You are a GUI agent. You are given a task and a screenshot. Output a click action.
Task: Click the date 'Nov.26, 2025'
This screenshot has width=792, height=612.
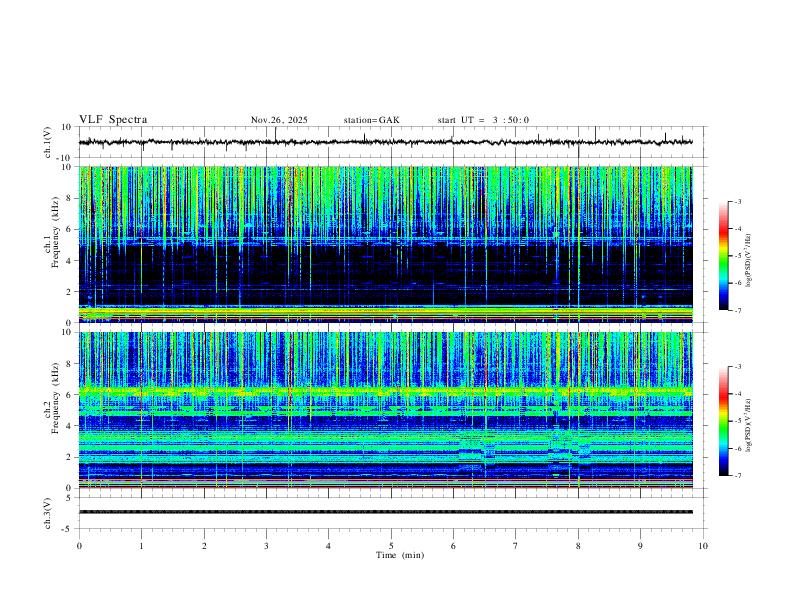point(279,120)
